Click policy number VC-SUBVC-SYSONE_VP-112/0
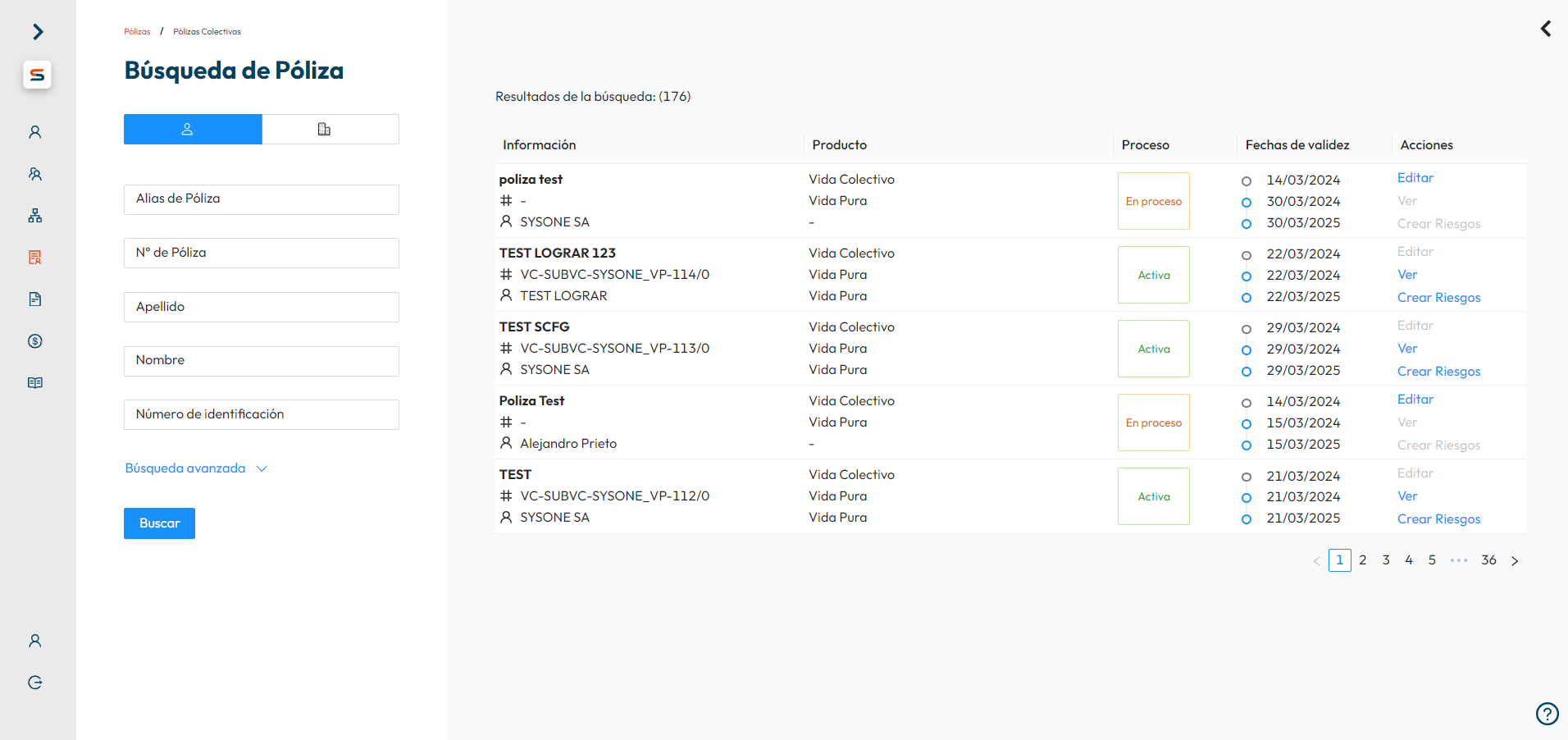The width and height of the screenshot is (1568, 740). (615, 496)
